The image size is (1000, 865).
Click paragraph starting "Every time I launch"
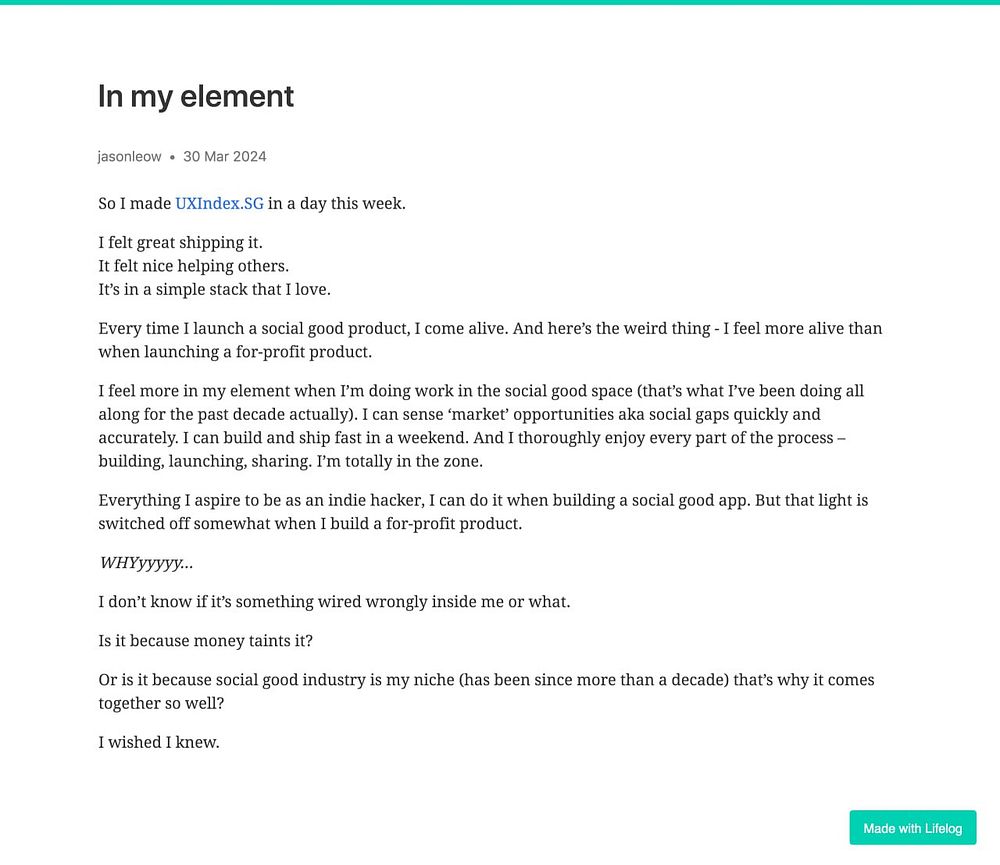490,340
